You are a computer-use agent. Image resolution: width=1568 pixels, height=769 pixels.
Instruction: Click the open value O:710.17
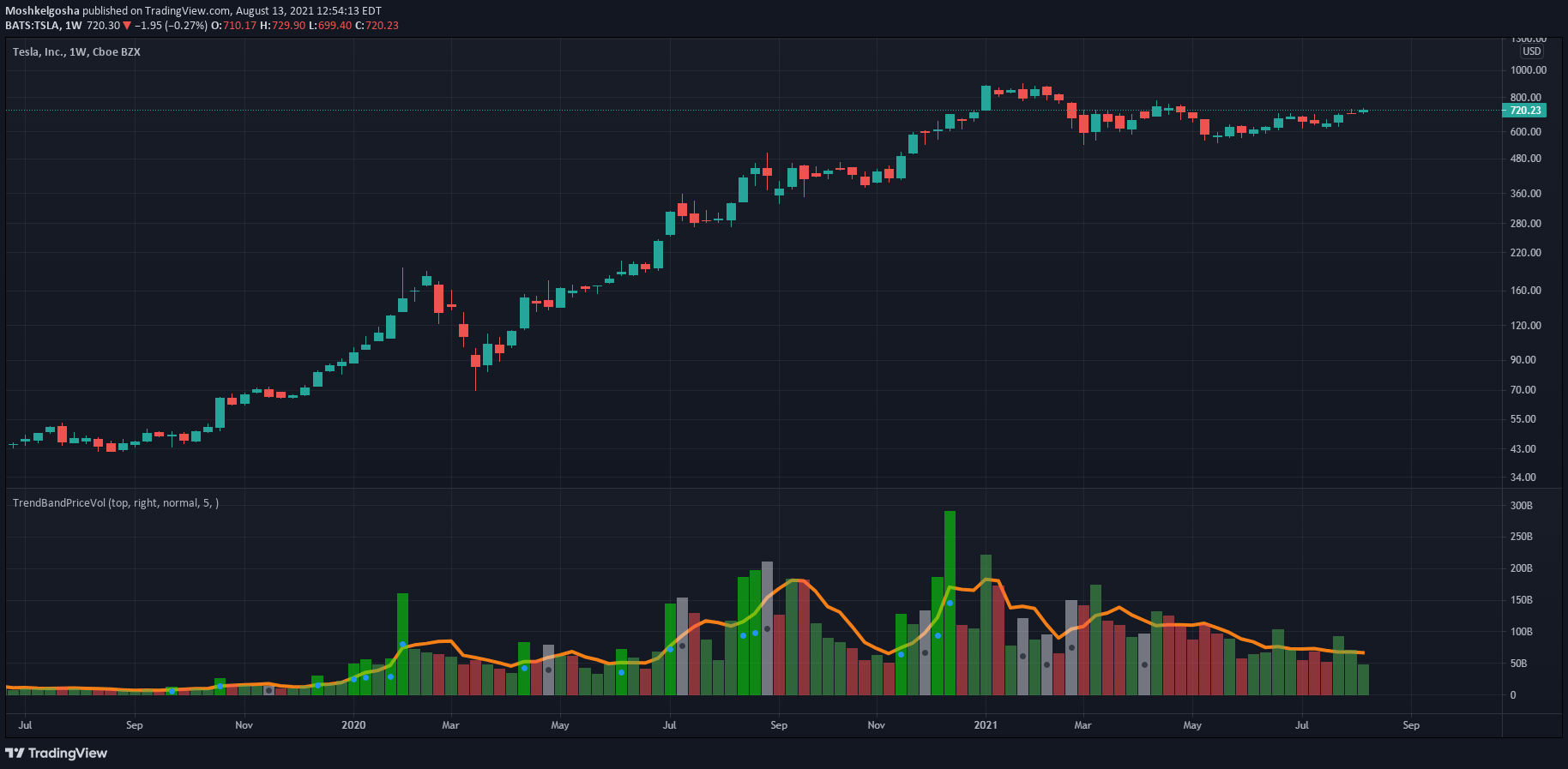(x=234, y=26)
